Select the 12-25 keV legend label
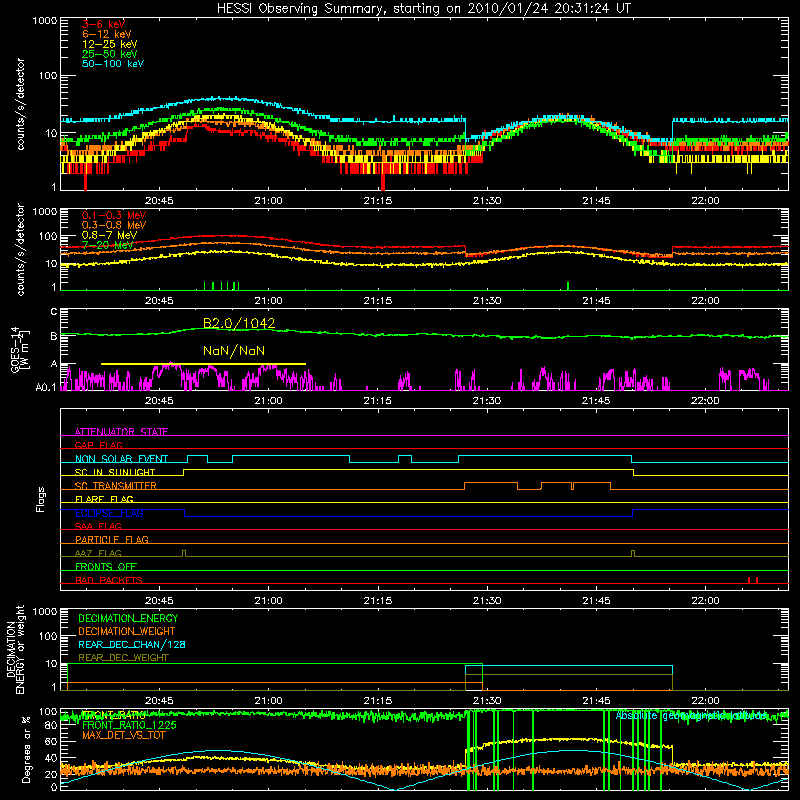The image size is (800, 800). coord(110,44)
